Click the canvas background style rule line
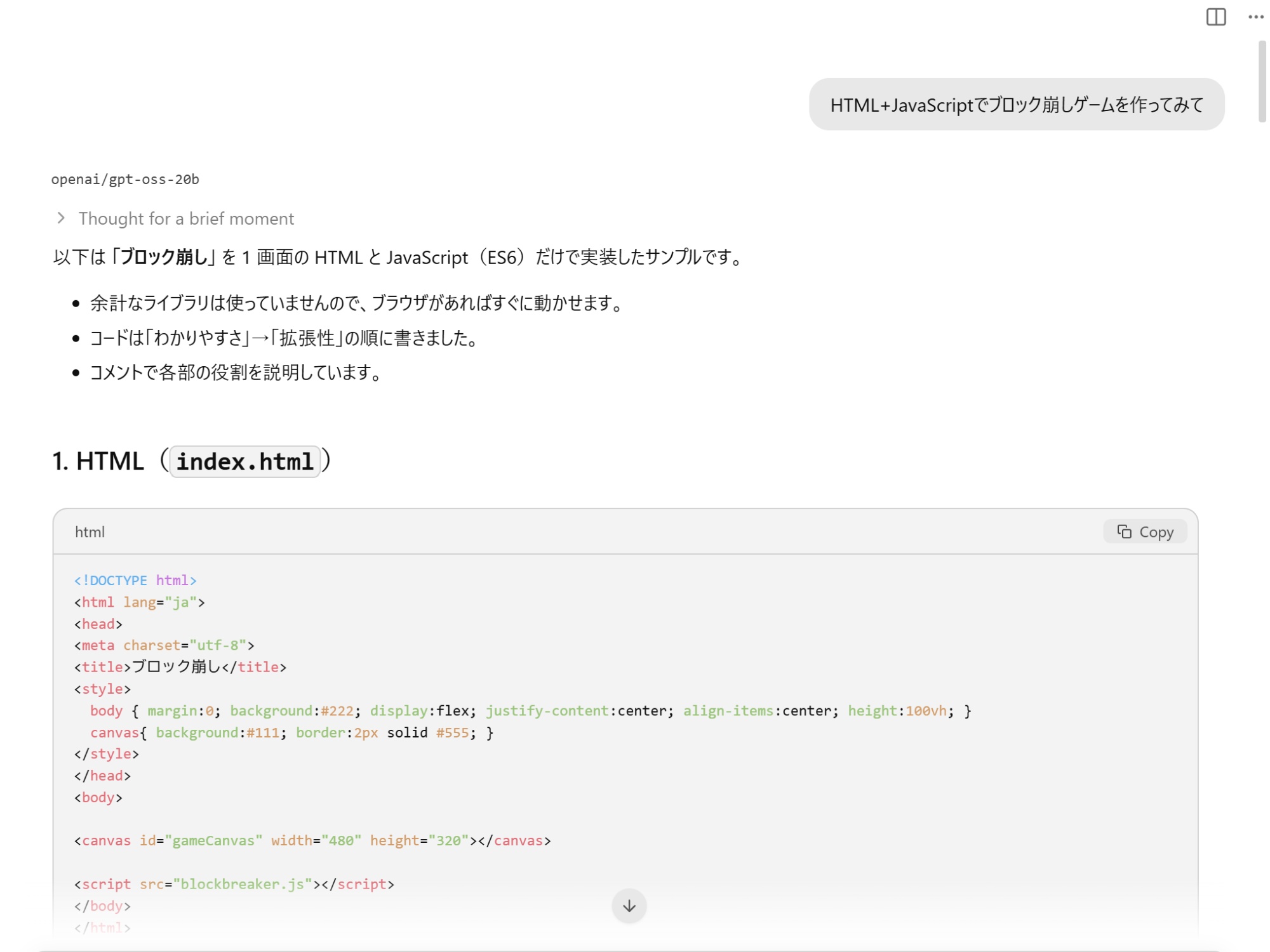The image size is (1270, 952). [291, 733]
